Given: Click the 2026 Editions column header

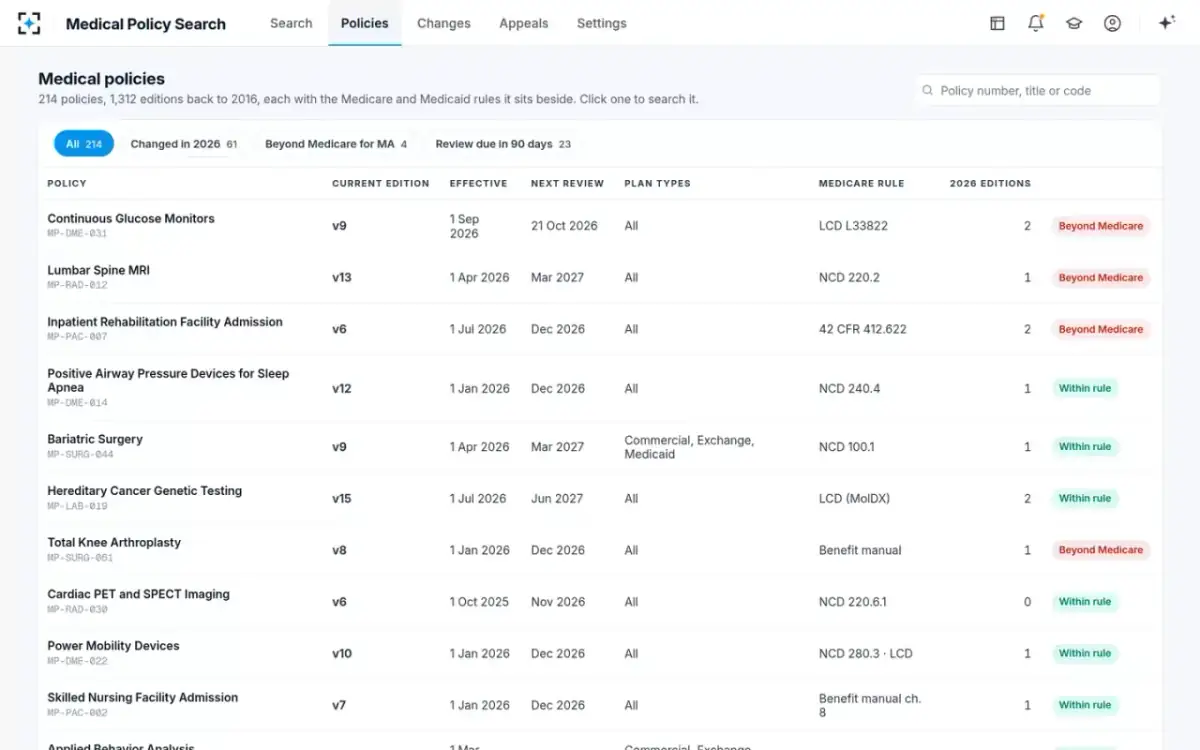Looking at the screenshot, I should [990, 183].
